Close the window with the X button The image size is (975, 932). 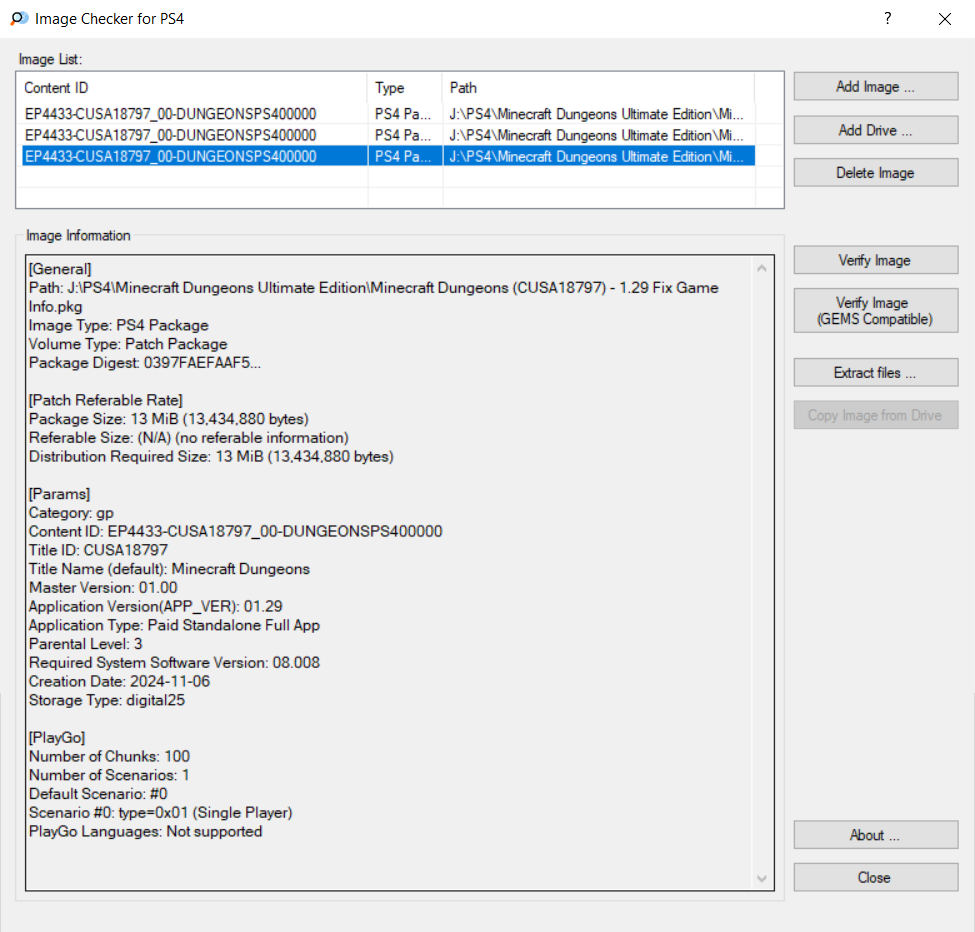(945, 19)
